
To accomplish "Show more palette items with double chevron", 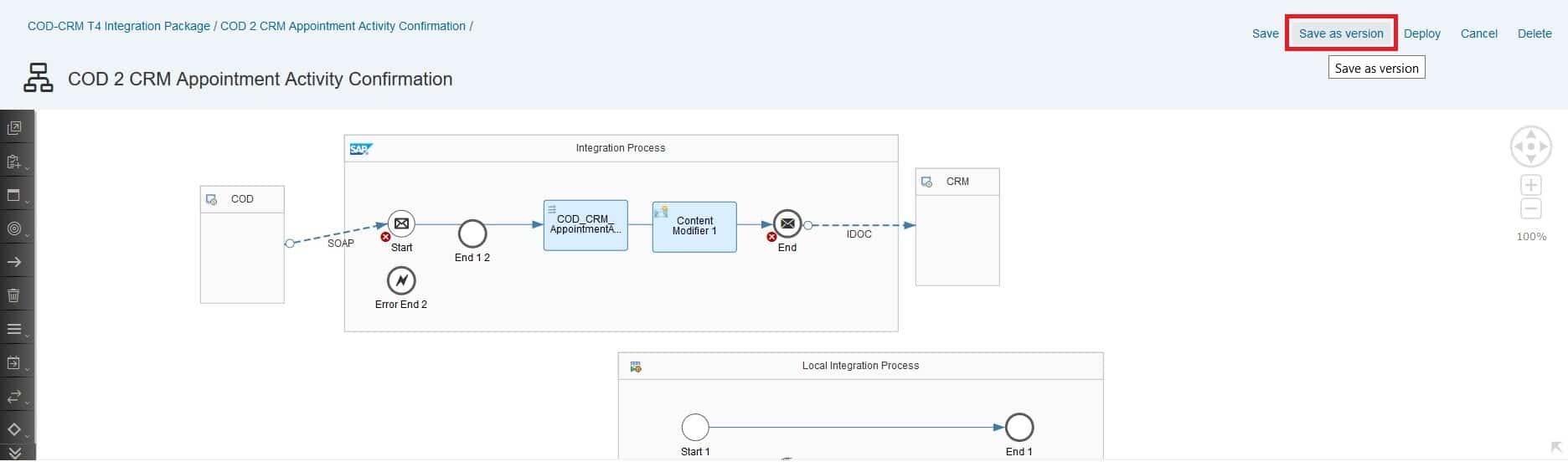I will click(x=14, y=453).
